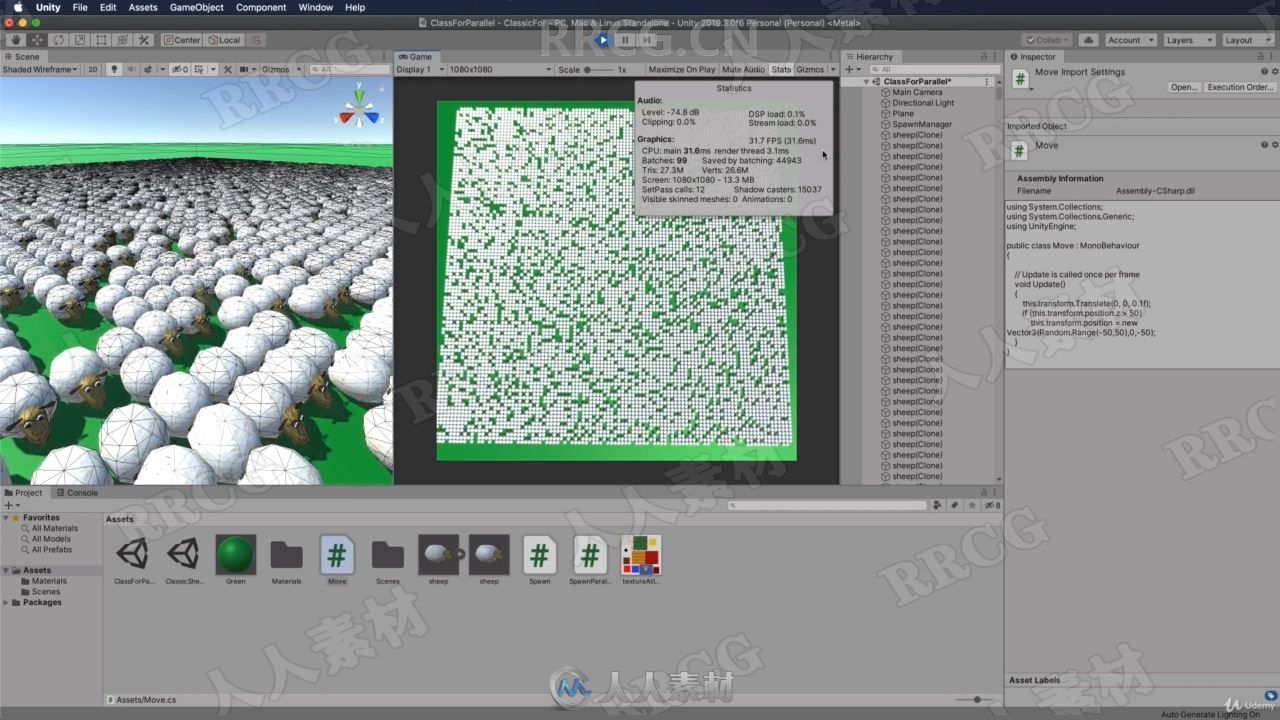Select the combined Transform tool
The image size is (1280, 720).
(x=122, y=40)
